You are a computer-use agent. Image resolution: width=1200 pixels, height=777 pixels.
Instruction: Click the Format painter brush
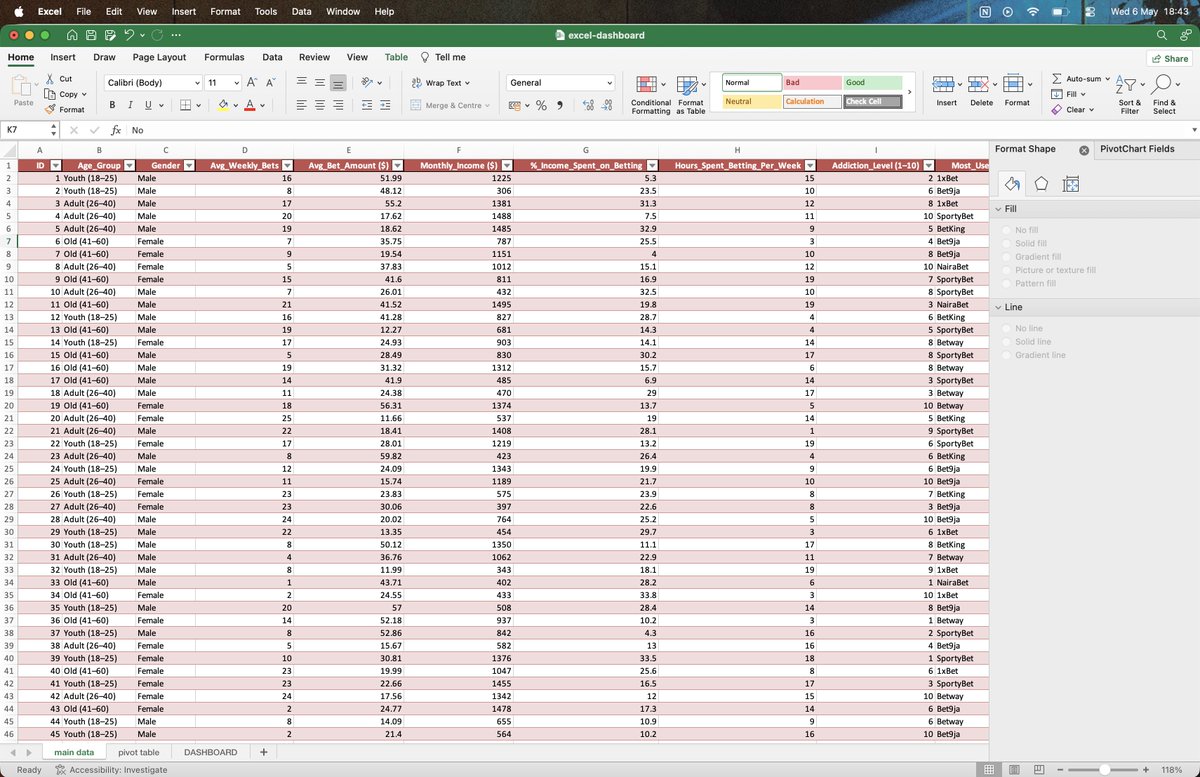tap(50, 109)
